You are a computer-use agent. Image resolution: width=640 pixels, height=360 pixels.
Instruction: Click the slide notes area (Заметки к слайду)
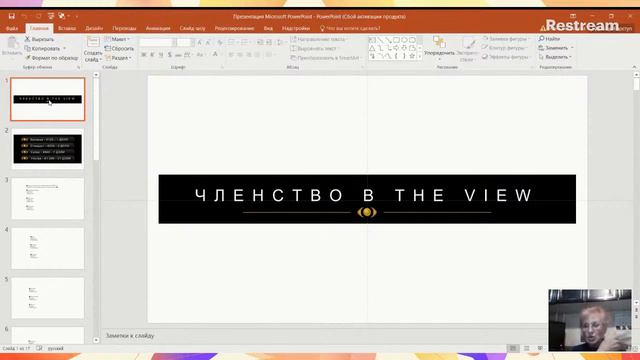pyautogui.click(x=130, y=336)
